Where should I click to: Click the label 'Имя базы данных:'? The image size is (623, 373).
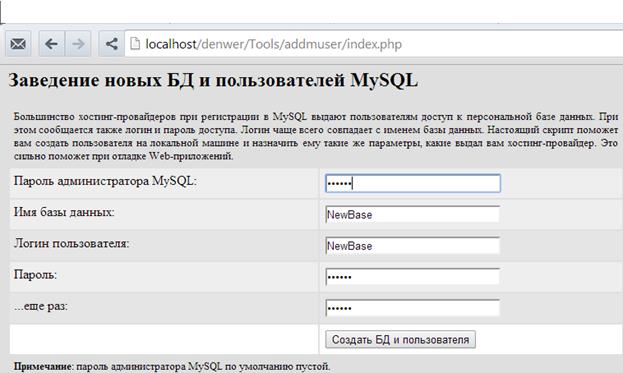64,212
